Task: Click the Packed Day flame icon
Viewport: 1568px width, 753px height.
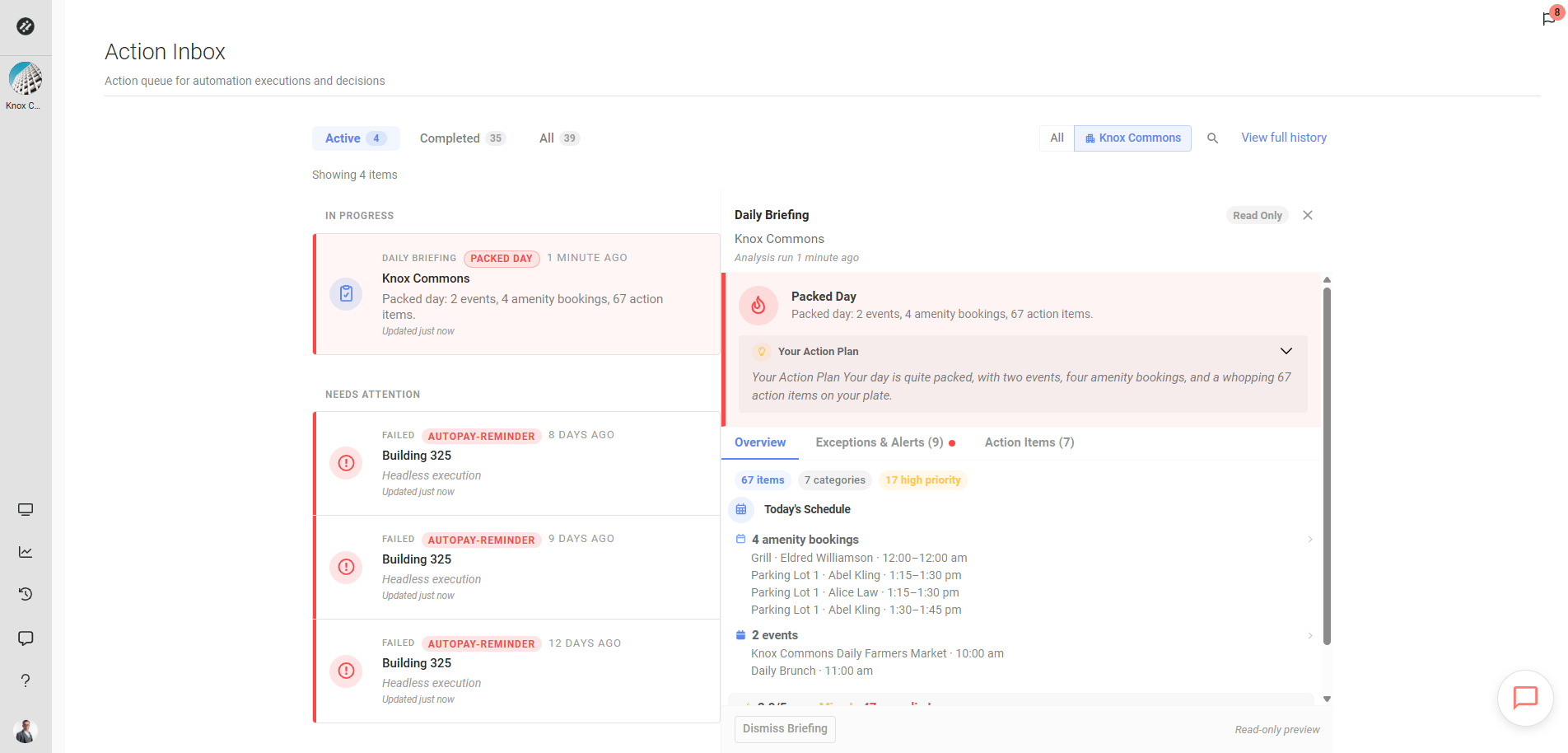Action: (x=758, y=306)
